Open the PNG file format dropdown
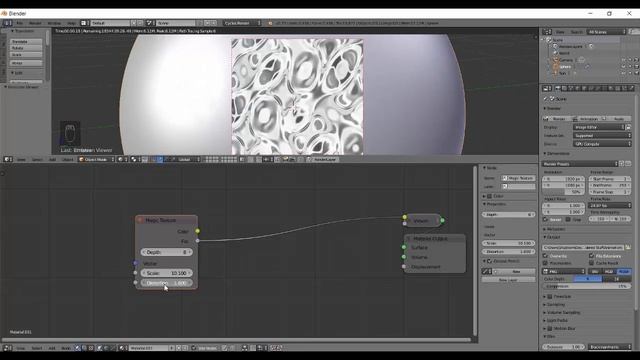Viewport: 640px width, 360px height. pyautogui.click(x=564, y=271)
